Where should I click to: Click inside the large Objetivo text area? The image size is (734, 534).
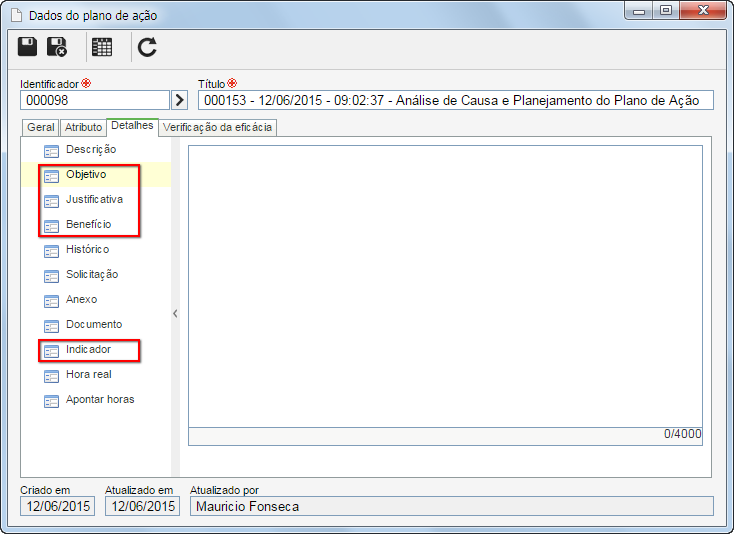[446, 286]
